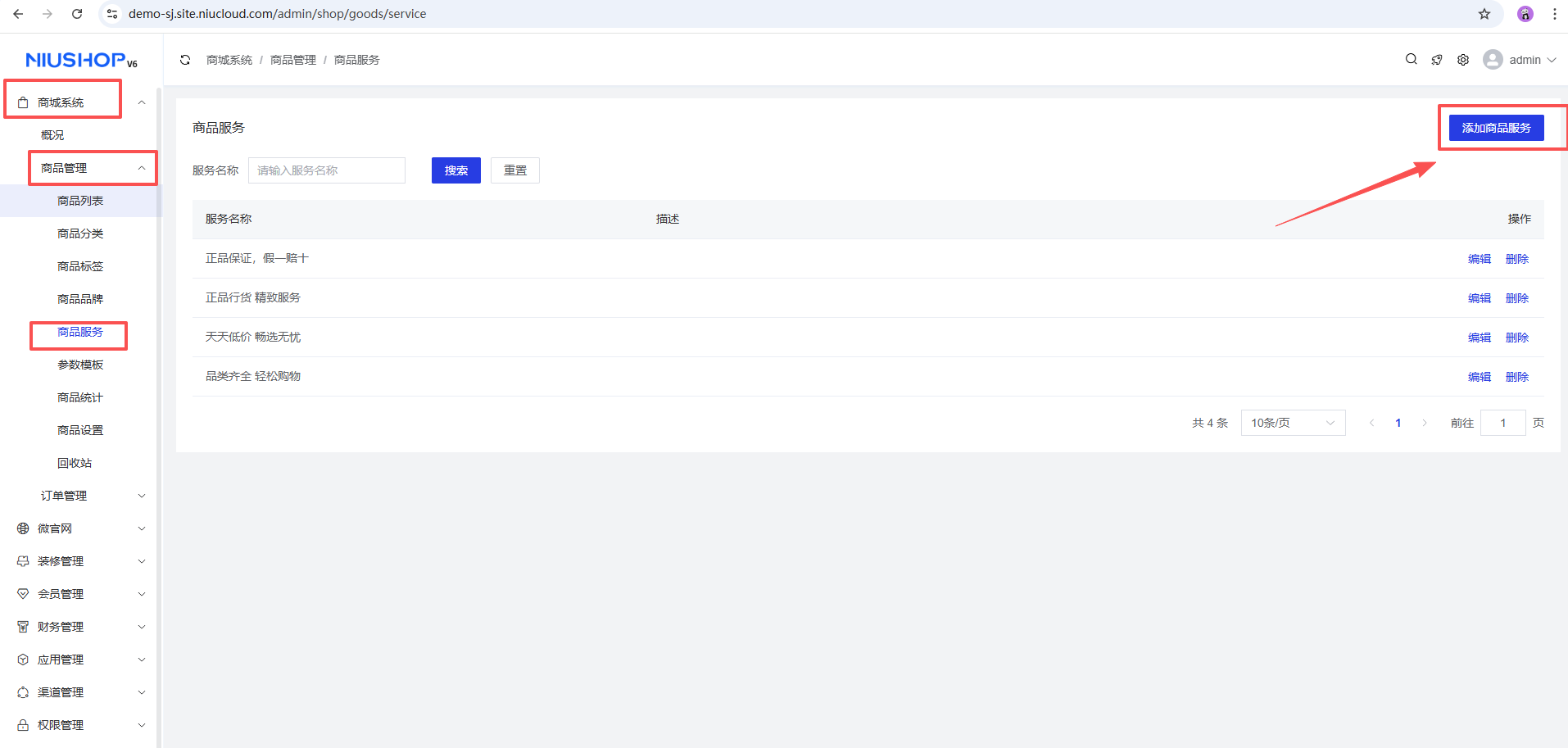
Task: Edit the 正品保证，假一赔十 service
Action: point(1480,259)
